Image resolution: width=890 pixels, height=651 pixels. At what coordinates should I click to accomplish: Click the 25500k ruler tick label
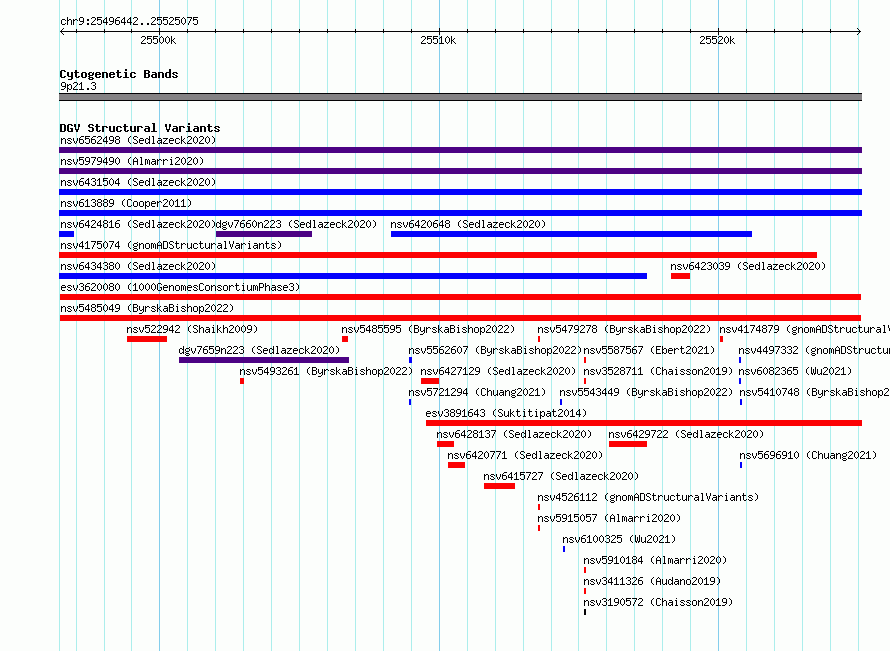[x=158, y=40]
